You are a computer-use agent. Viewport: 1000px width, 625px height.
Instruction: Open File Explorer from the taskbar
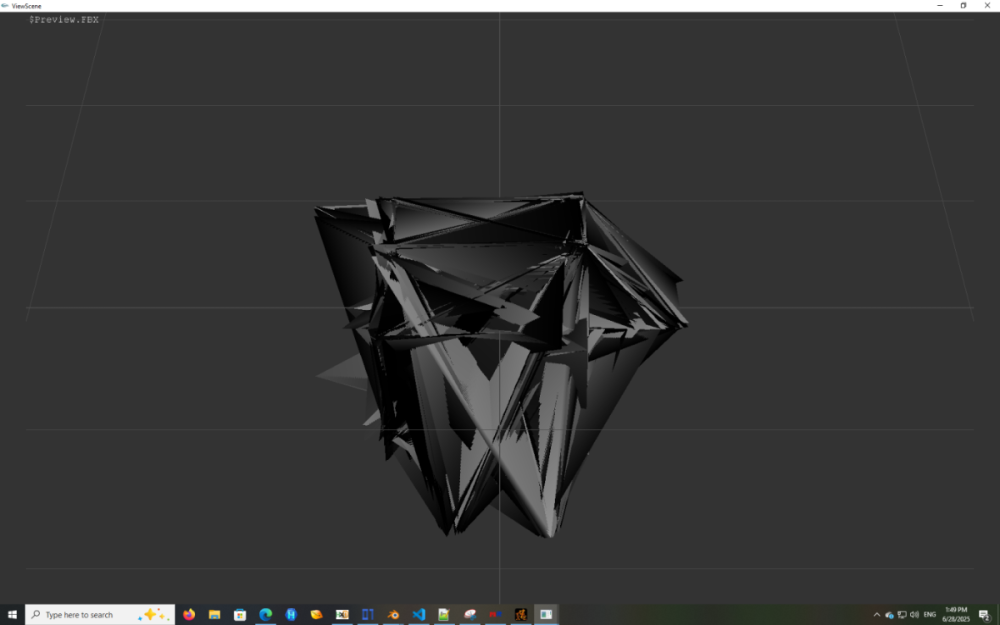pos(214,614)
